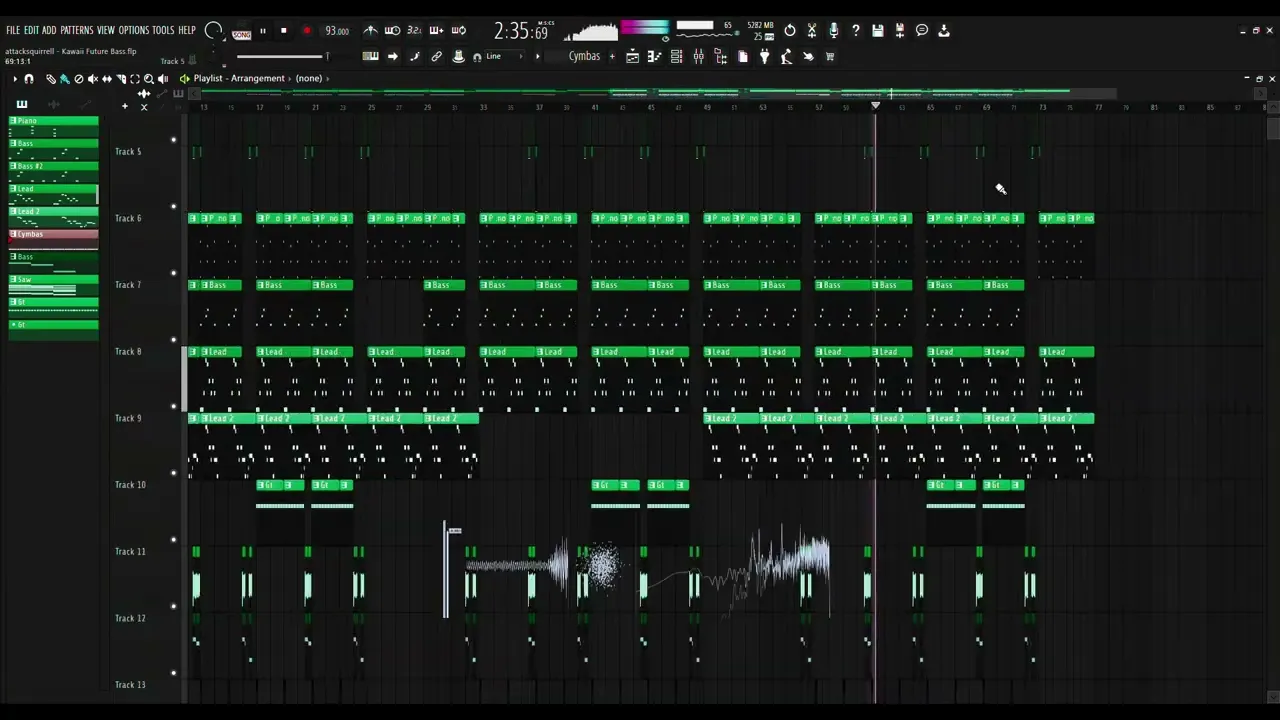
Task: Open the speech bubble news icon
Action: tap(922, 31)
